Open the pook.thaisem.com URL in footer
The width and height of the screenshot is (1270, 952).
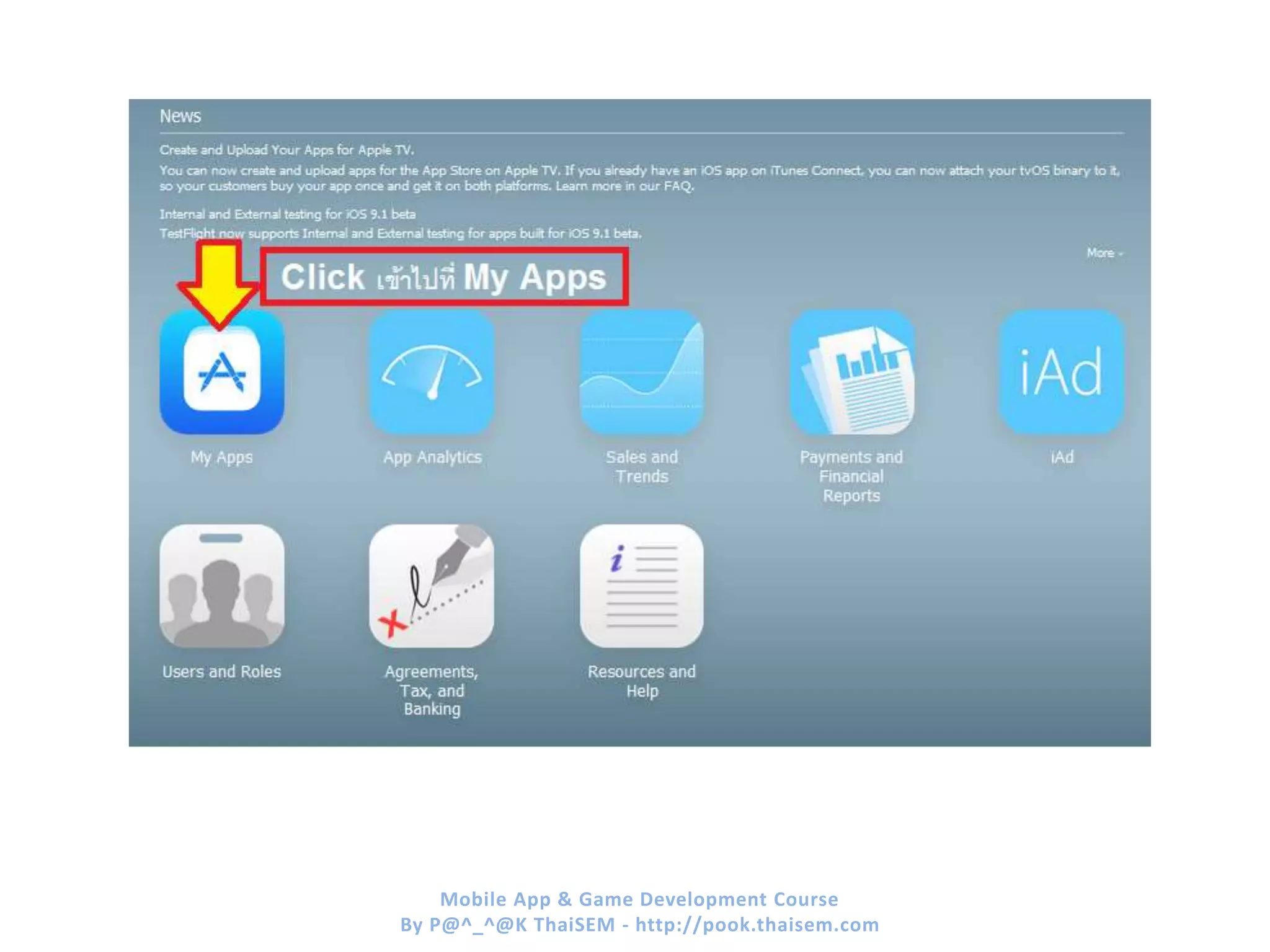click(757, 924)
